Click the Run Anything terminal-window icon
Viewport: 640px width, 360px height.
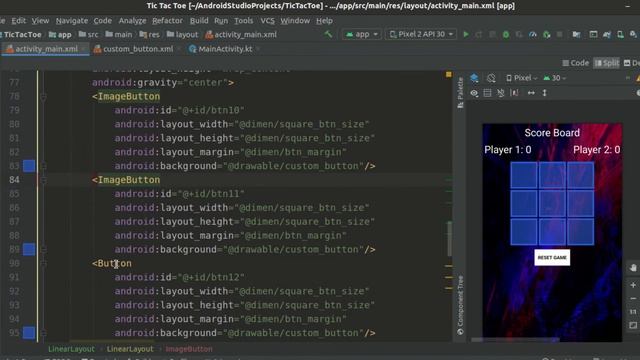(x=593, y=35)
